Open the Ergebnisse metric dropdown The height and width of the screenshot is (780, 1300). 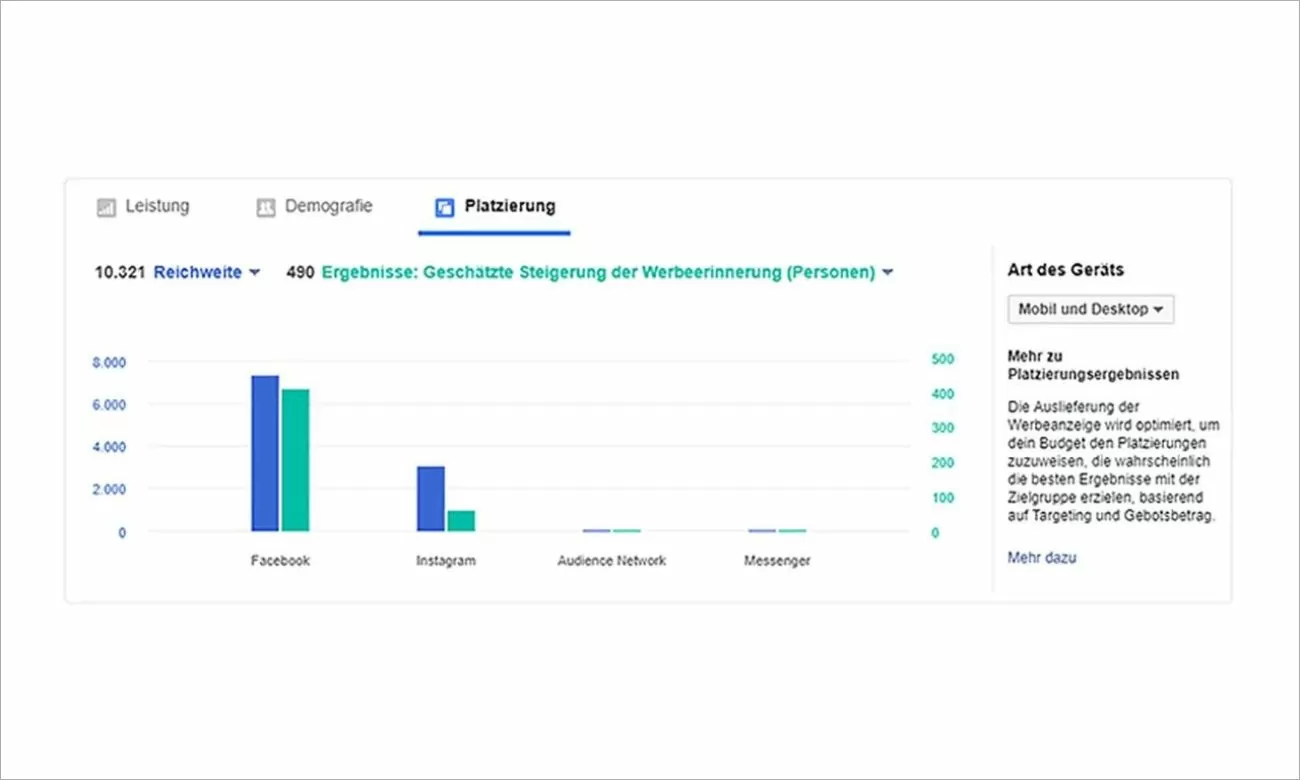point(887,272)
